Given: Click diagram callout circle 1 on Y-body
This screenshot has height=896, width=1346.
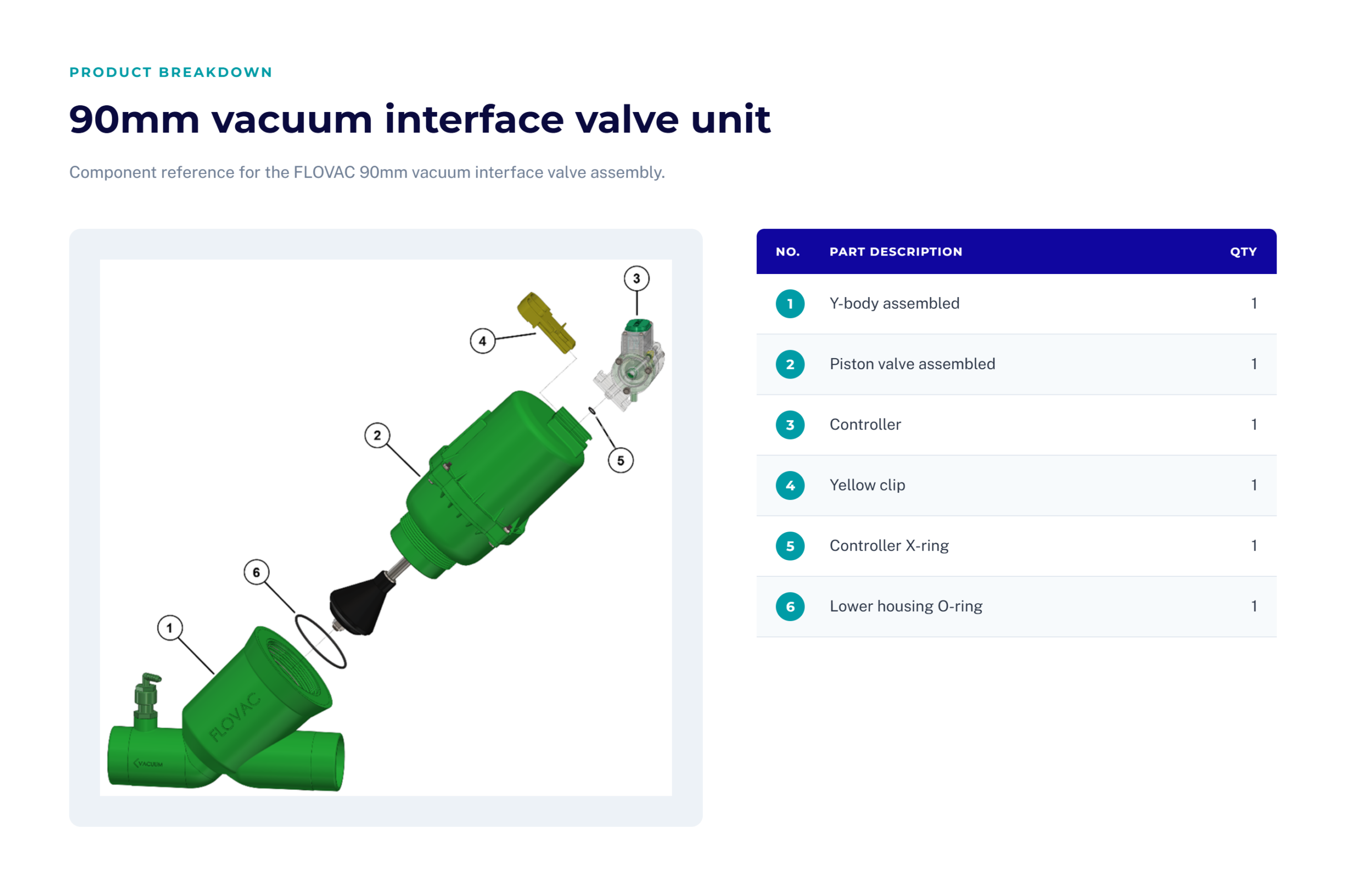Looking at the screenshot, I should point(170,628).
